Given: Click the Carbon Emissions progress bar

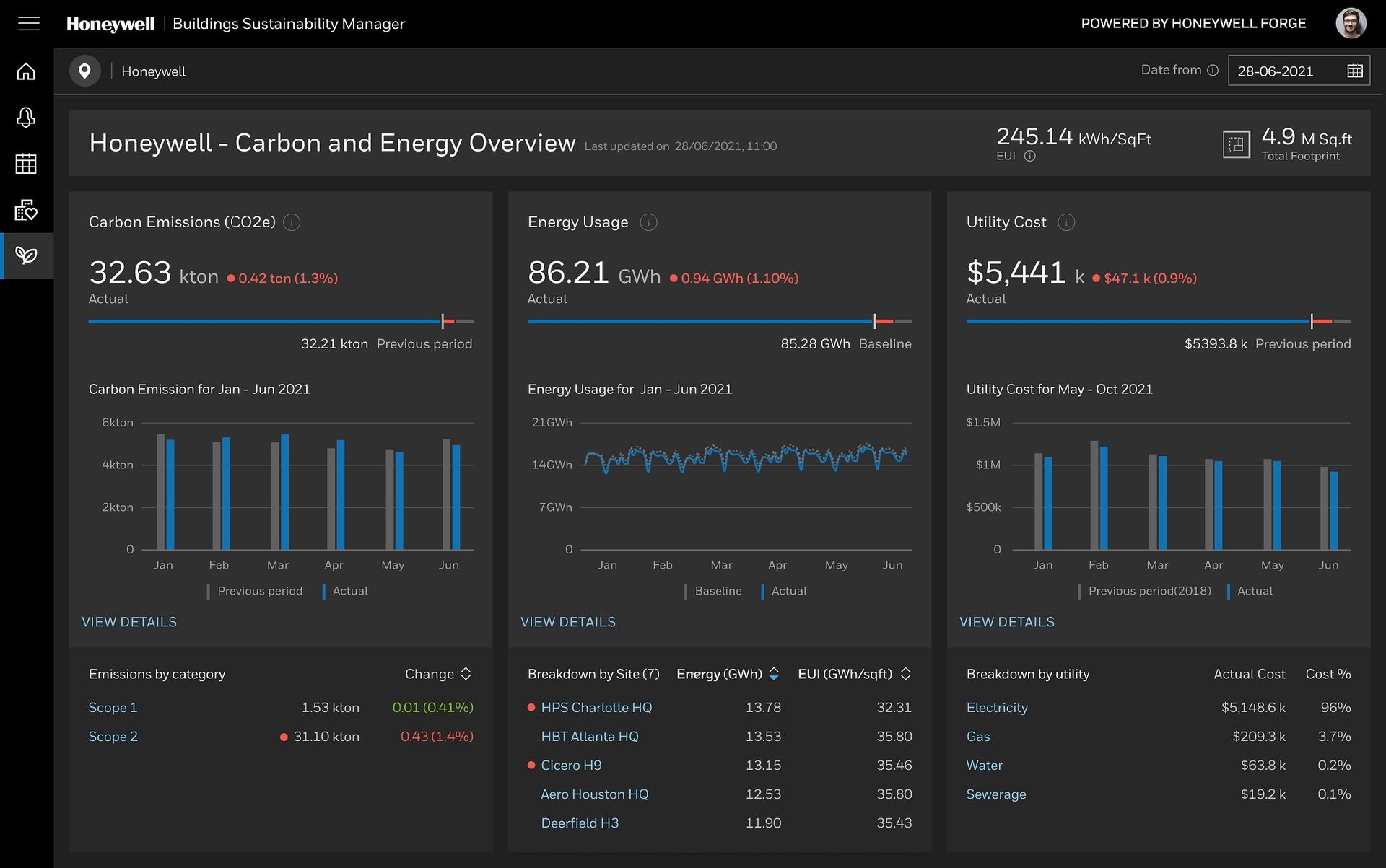Looking at the screenshot, I should (x=281, y=321).
